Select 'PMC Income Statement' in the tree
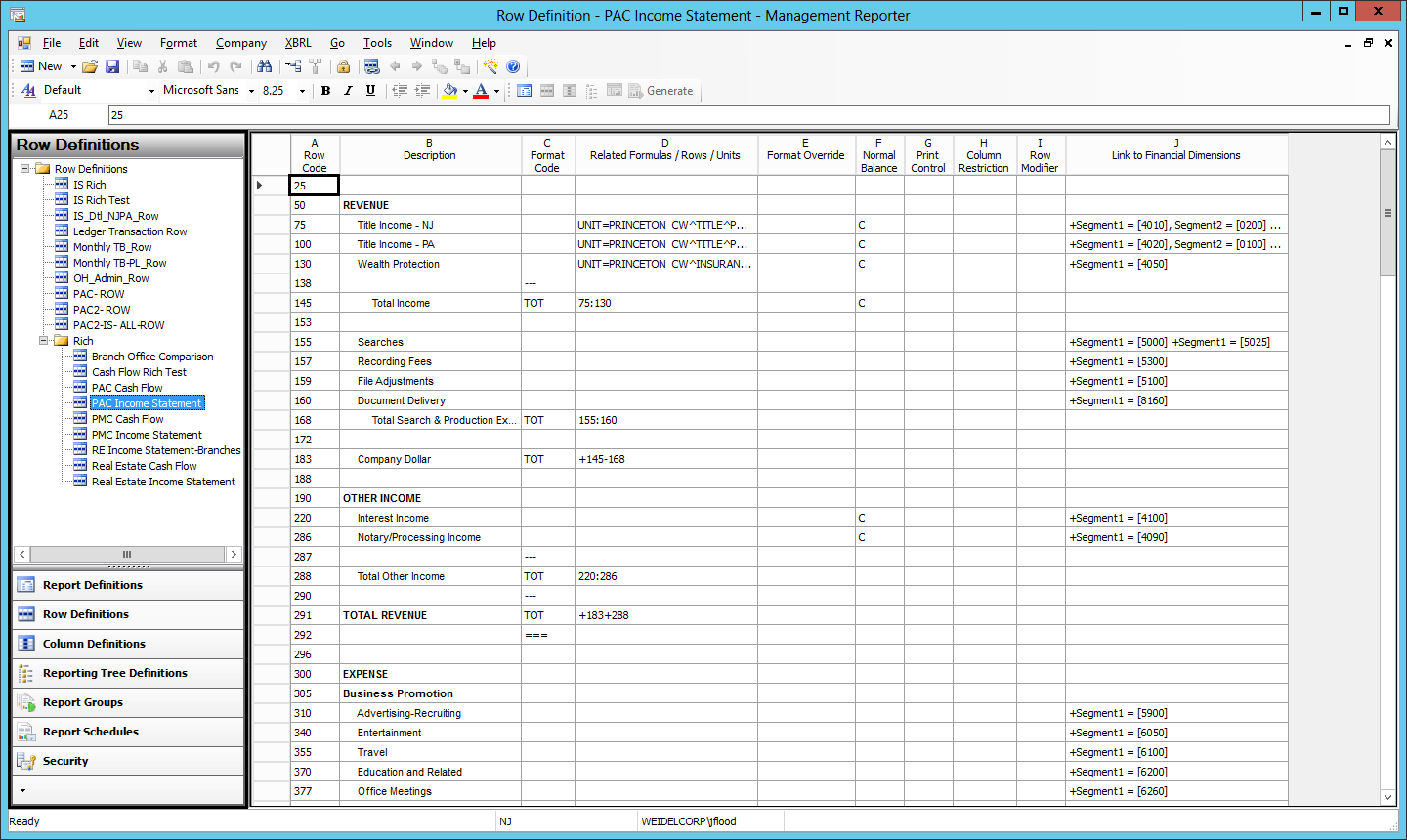The height and width of the screenshot is (840, 1407). click(147, 435)
